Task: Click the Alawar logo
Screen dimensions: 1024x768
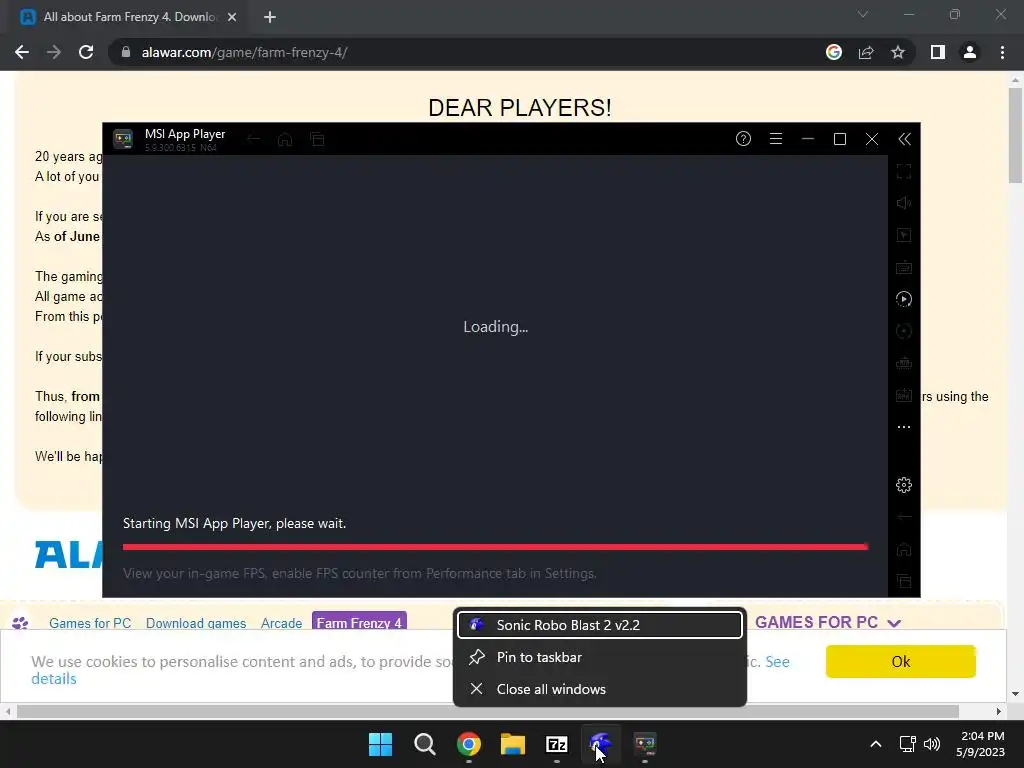Action: (x=69, y=554)
